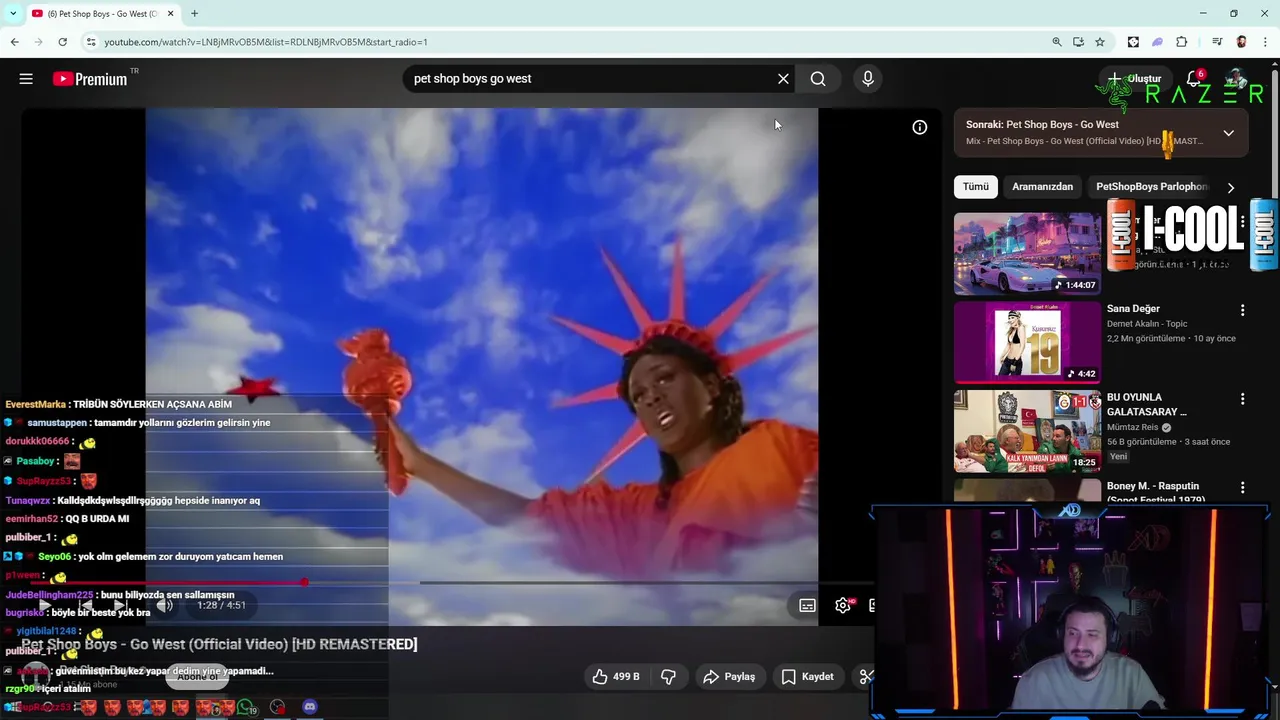Image resolution: width=1280 pixels, height=720 pixels.
Task: Show more filter chips with right arrow
Action: [x=1230, y=187]
